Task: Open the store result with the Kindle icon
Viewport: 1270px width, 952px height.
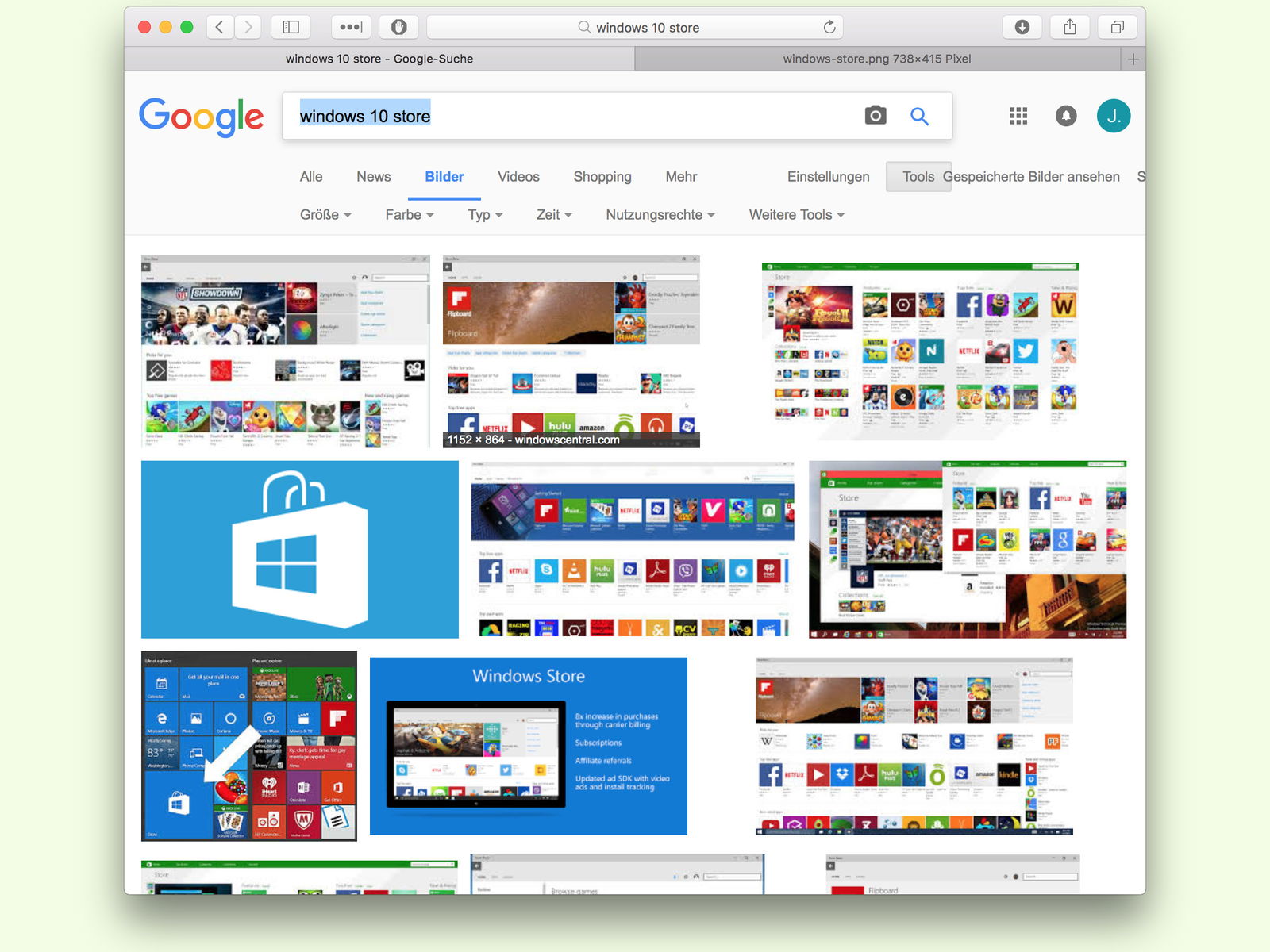Action: 914,746
